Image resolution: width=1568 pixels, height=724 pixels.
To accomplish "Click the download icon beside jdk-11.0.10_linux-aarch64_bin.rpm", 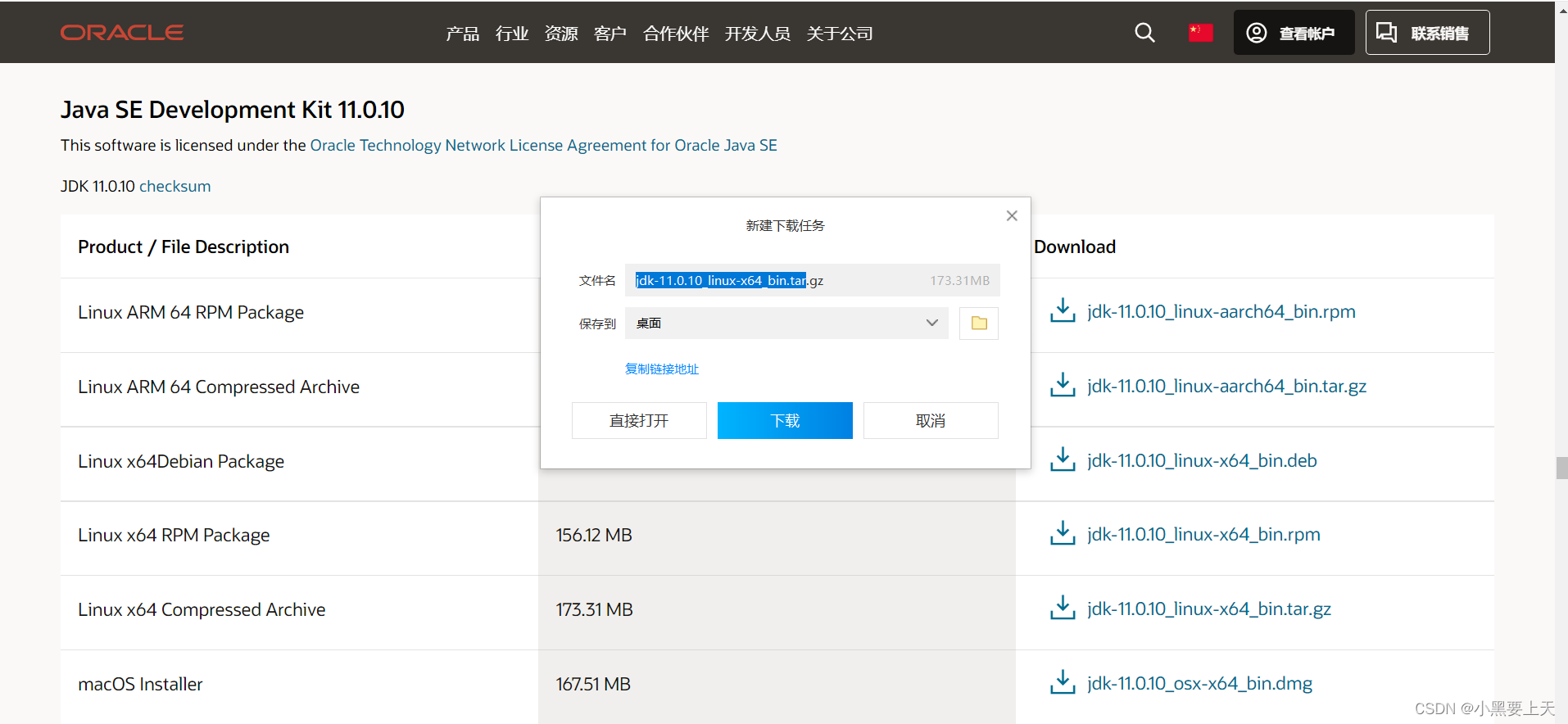I will pos(1063,311).
